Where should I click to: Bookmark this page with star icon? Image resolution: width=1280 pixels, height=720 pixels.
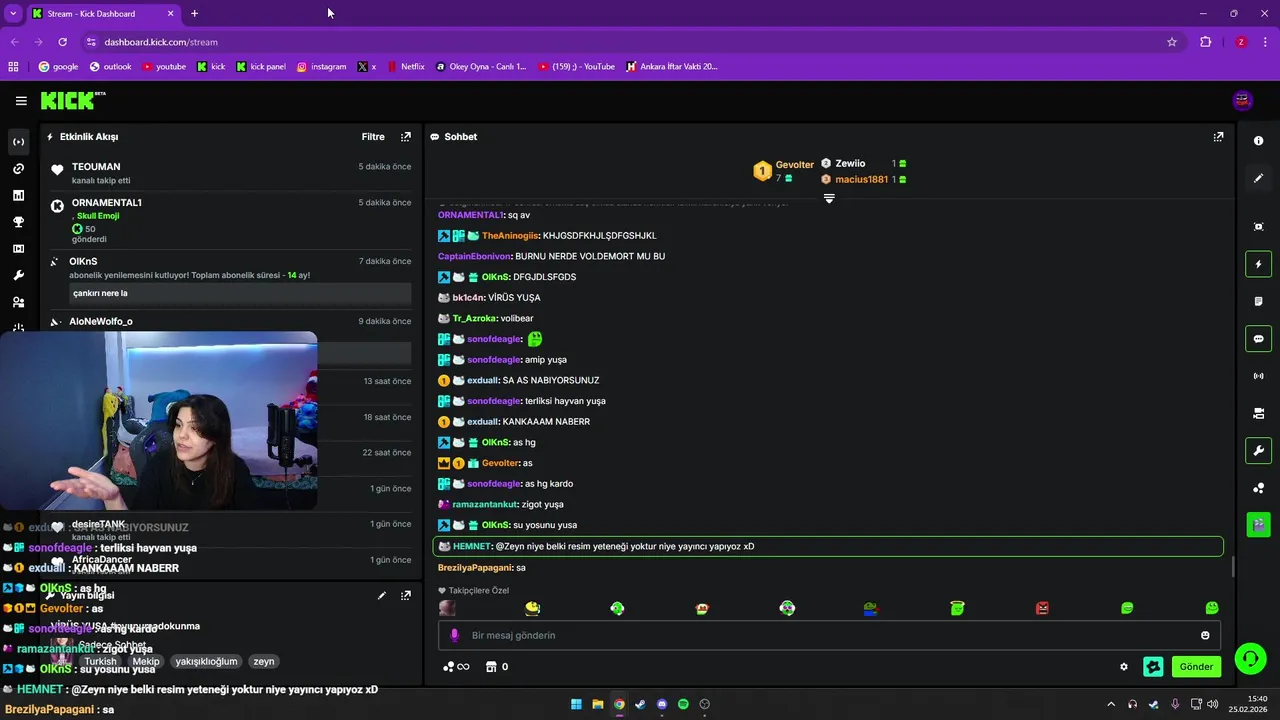pos(1172,42)
